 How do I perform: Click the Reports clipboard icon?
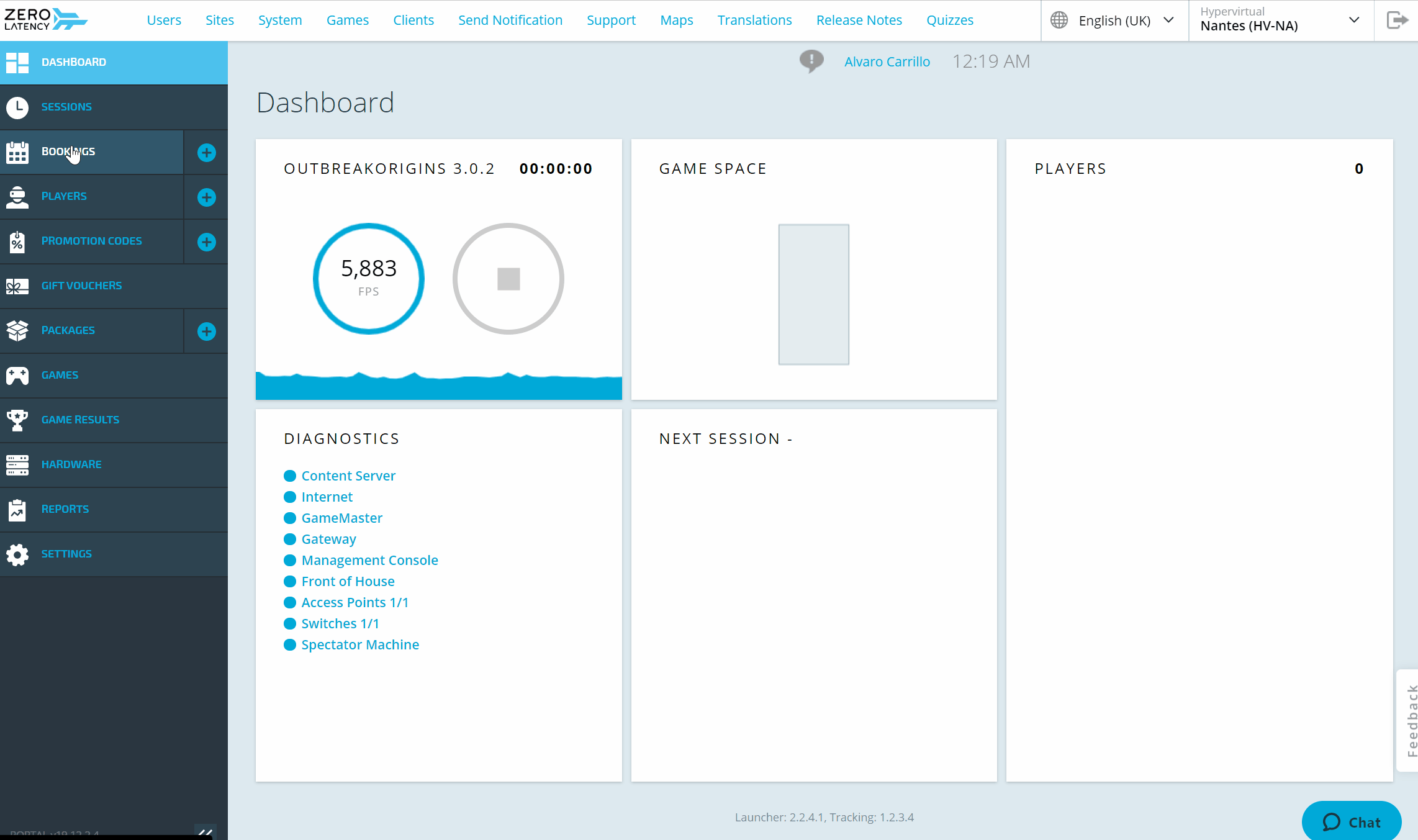17,510
